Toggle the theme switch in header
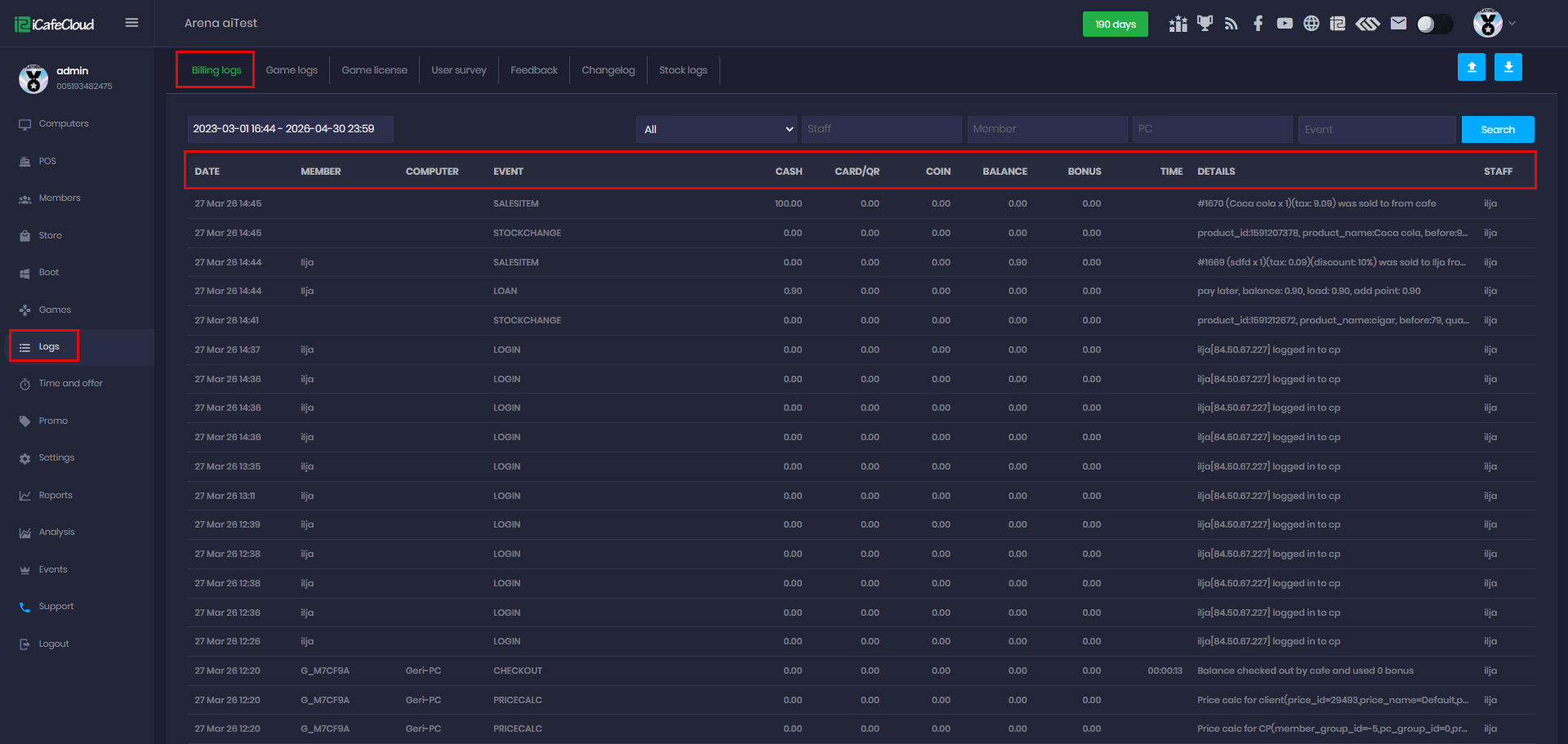 pos(1434,25)
